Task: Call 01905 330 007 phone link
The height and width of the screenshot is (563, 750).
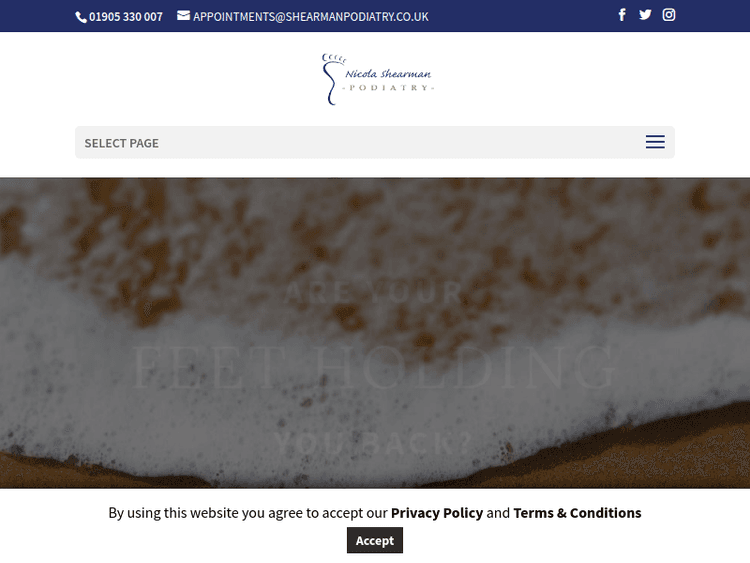Action: [125, 17]
